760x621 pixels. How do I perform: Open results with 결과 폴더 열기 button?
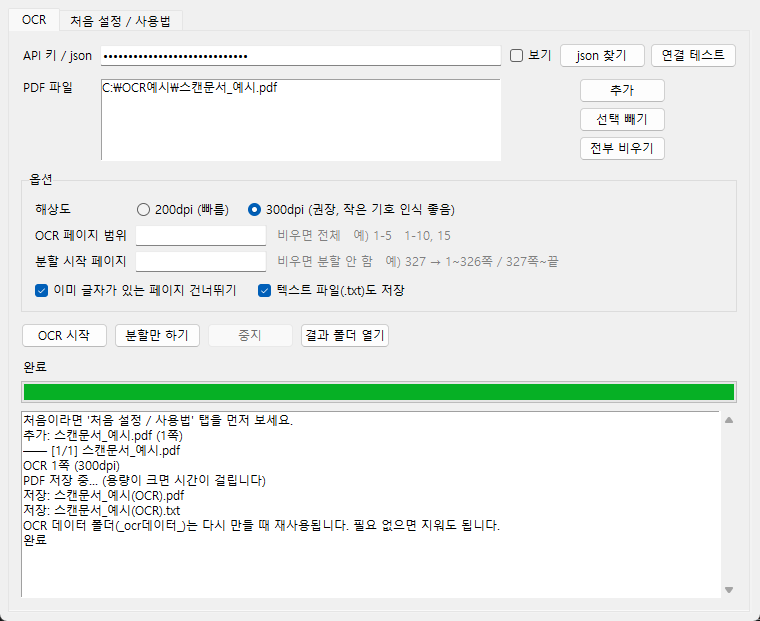[345, 335]
